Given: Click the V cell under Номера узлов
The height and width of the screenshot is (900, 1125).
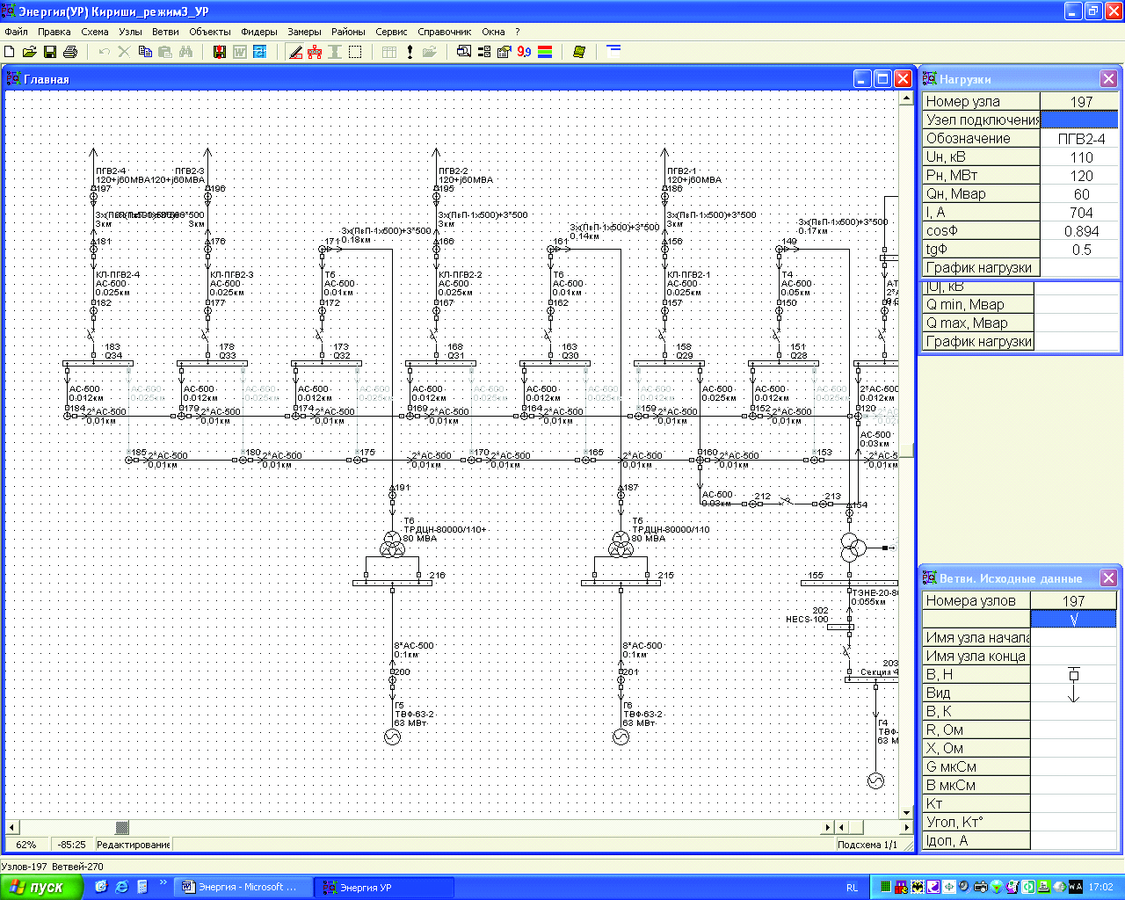Looking at the screenshot, I should click(x=1073, y=619).
